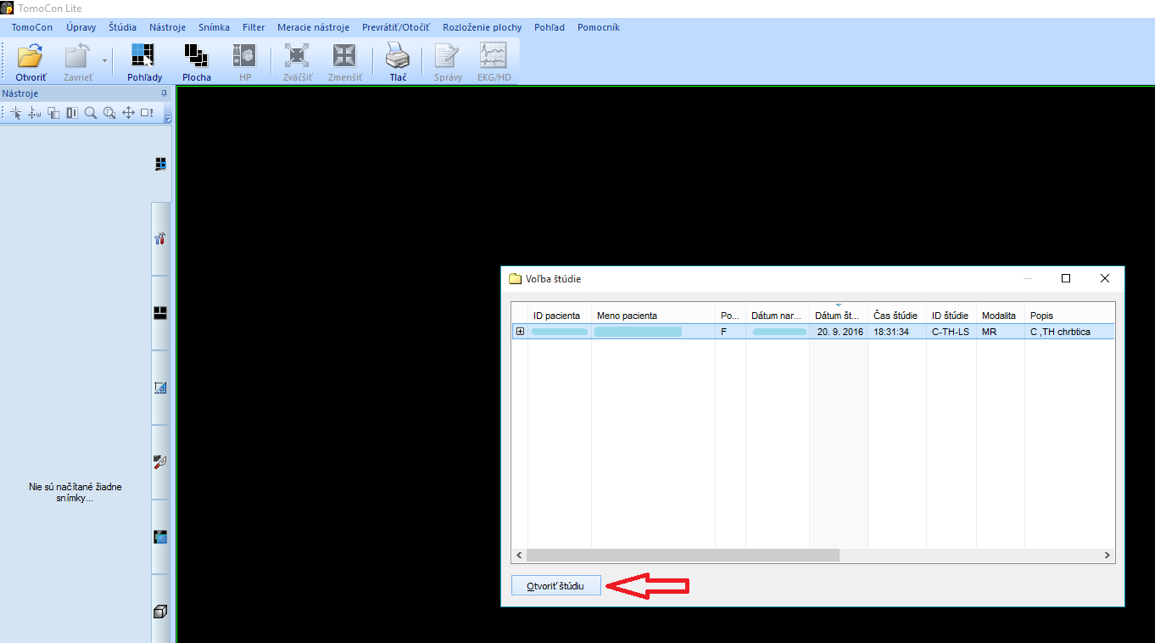Click the horizontal scrollbar in study list
Screen dimensions: 1155x643
[683, 555]
